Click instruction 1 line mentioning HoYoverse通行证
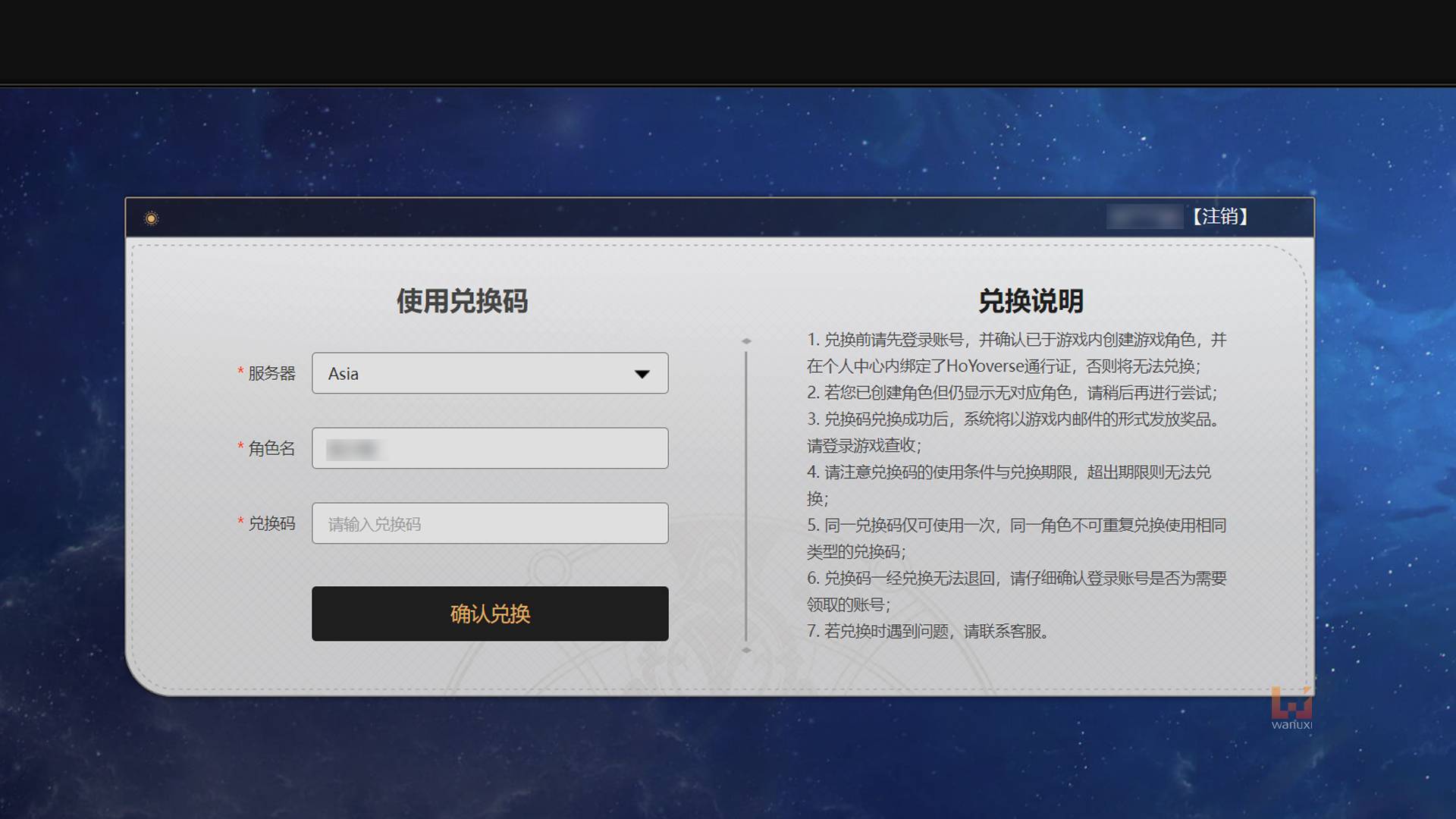 [1003, 366]
